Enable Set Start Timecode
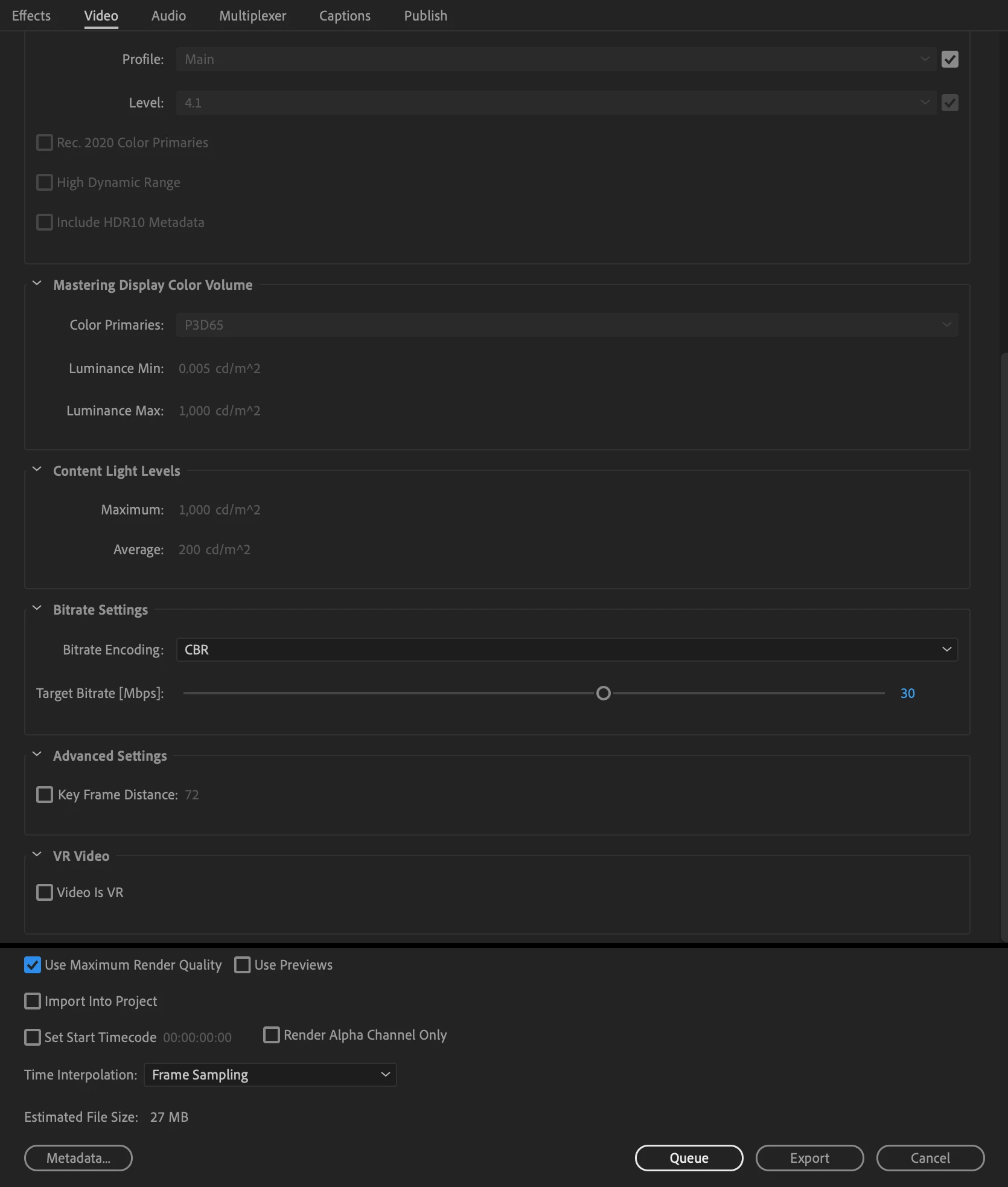 33,1037
